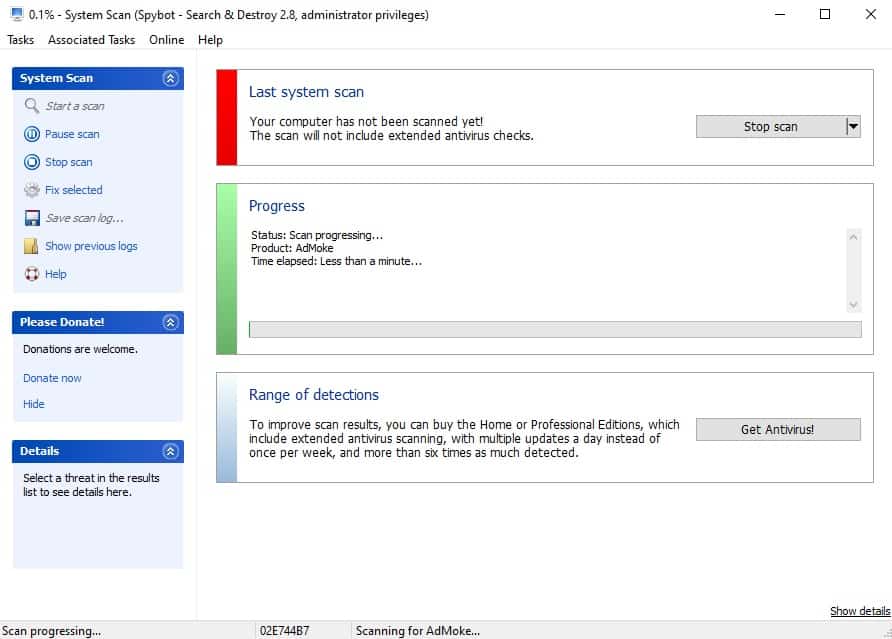Click the Save scan log... text
Image resolution: width=892 pixels, height=639 pixels.
point(84,218)
